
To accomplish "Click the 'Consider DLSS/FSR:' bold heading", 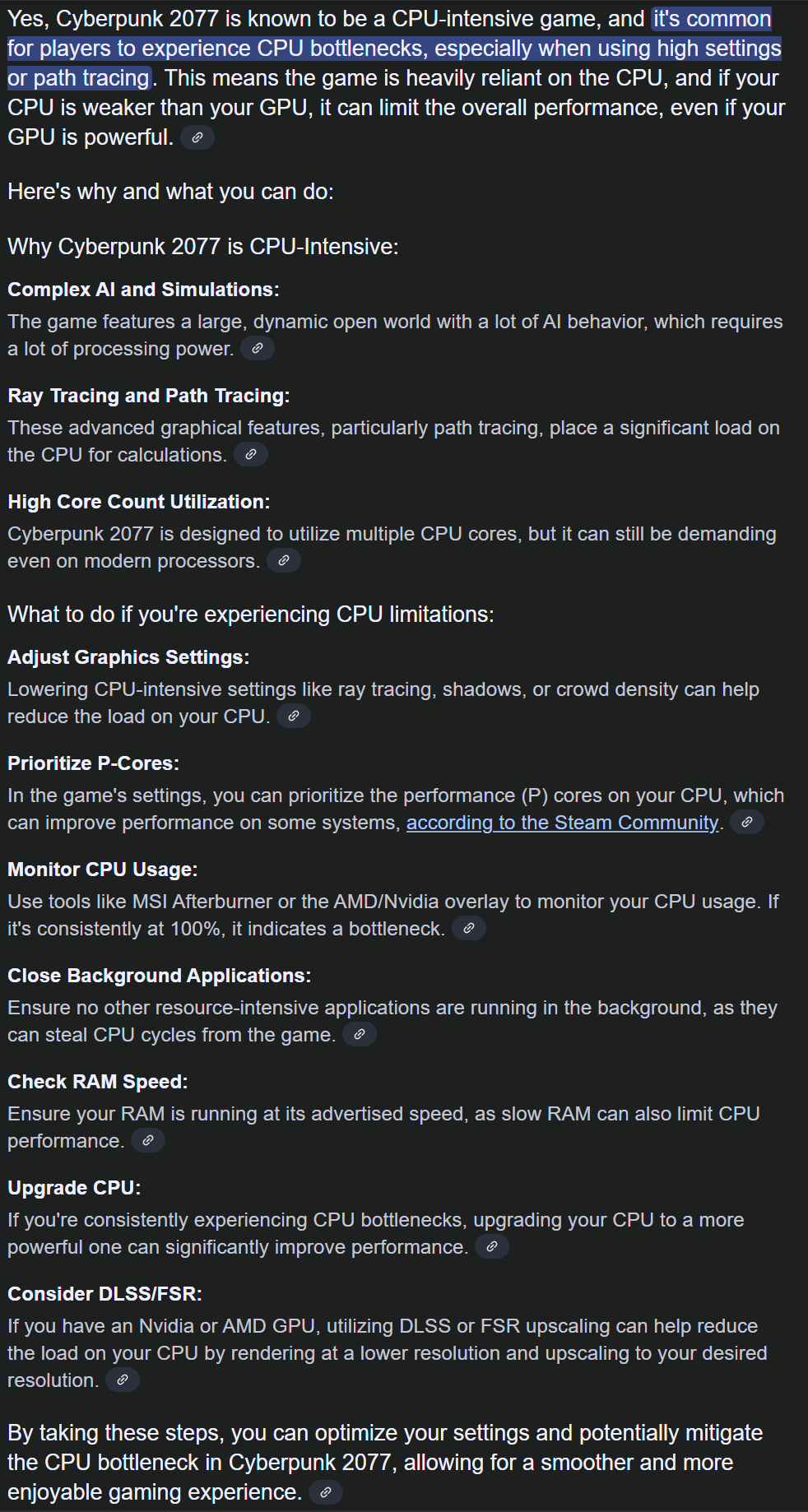I will point(104,1294).
